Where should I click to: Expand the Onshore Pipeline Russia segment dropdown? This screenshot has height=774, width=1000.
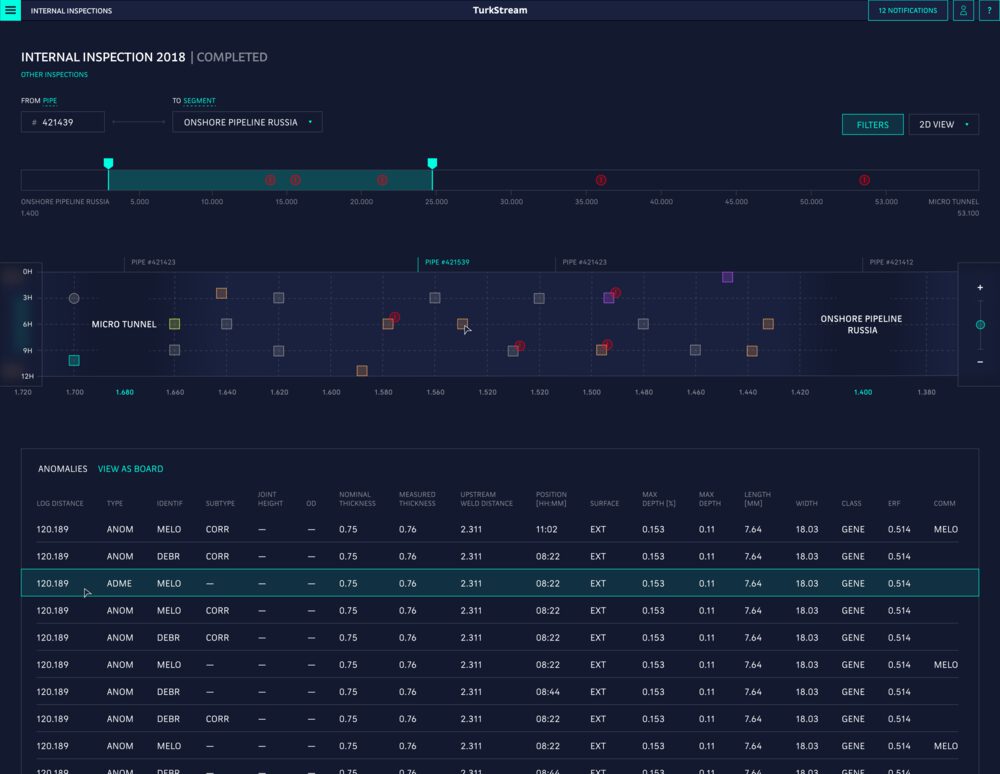pyautogui.click(x=247, y=122)
